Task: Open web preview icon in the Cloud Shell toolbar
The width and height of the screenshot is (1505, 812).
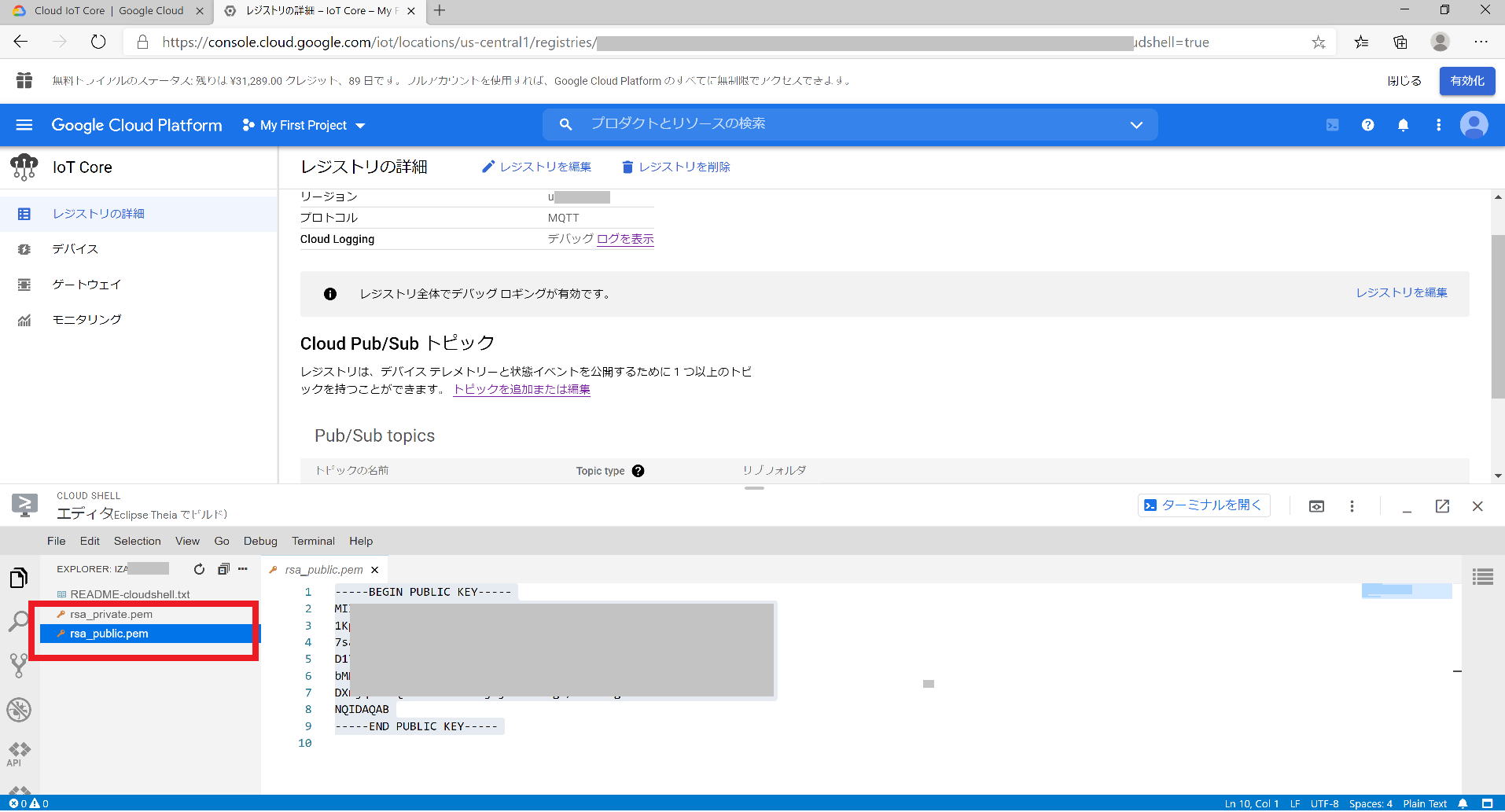Action: [x=1316, y=506]
